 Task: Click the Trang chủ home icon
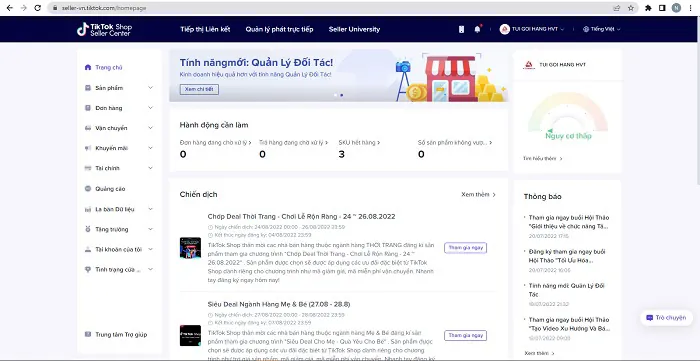tap(88, 67)
